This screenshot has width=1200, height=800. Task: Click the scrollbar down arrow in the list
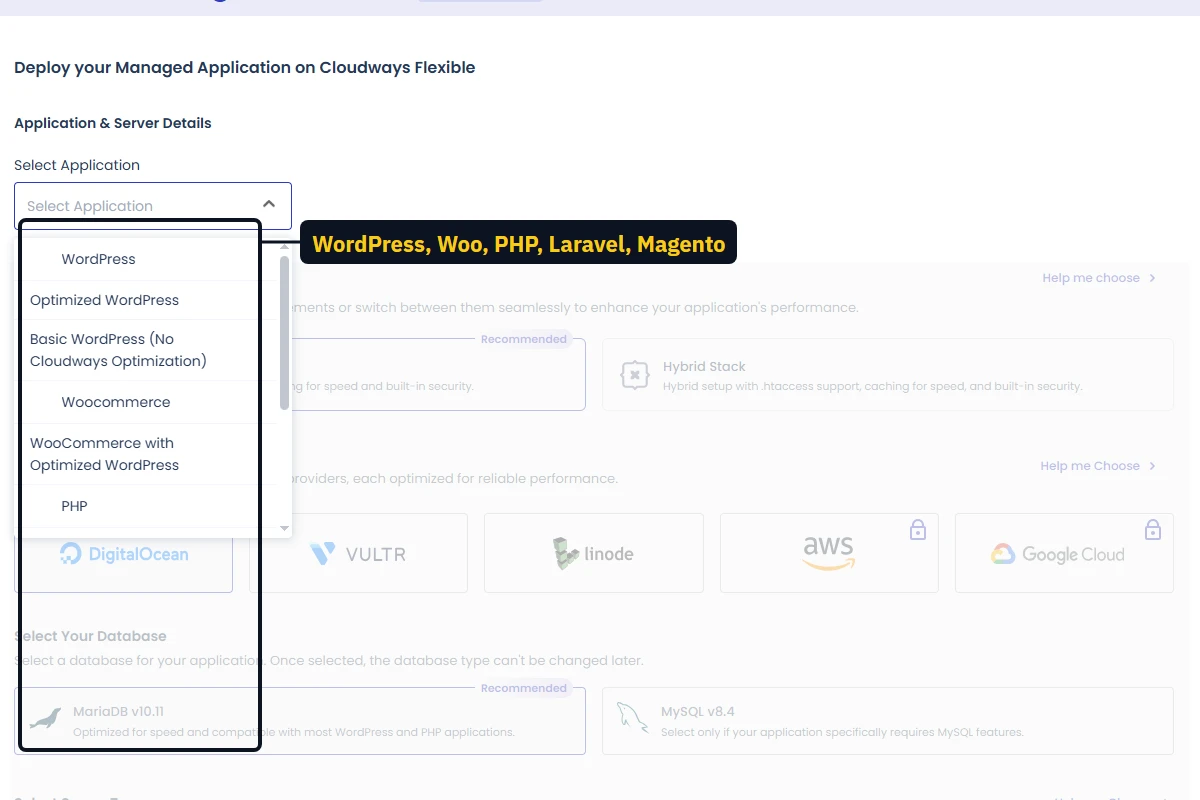(284, 528)
